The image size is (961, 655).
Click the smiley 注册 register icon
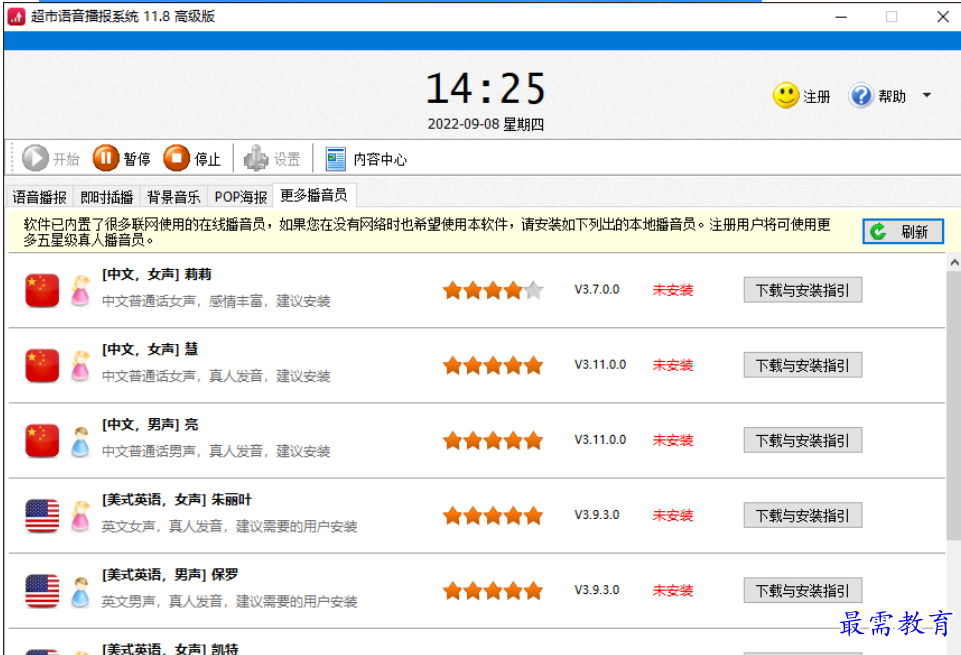point(786,96)
